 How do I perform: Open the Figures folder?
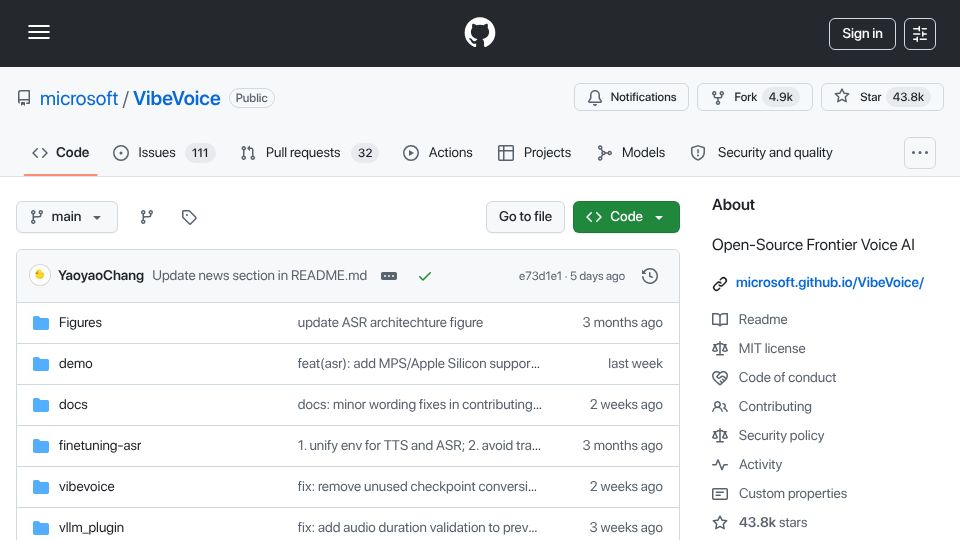coord(80,323)
